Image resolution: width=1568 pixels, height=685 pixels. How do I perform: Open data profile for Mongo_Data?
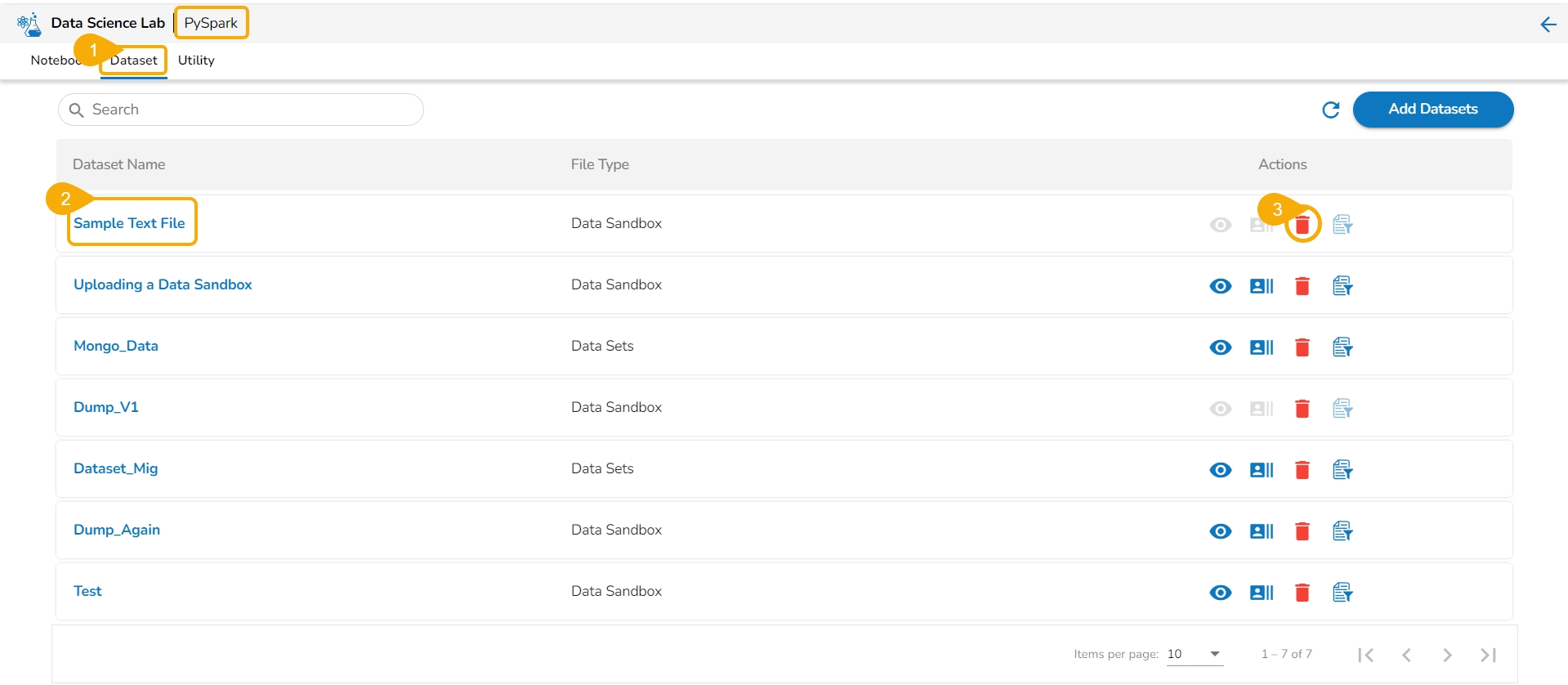[x=1262, y=347]
